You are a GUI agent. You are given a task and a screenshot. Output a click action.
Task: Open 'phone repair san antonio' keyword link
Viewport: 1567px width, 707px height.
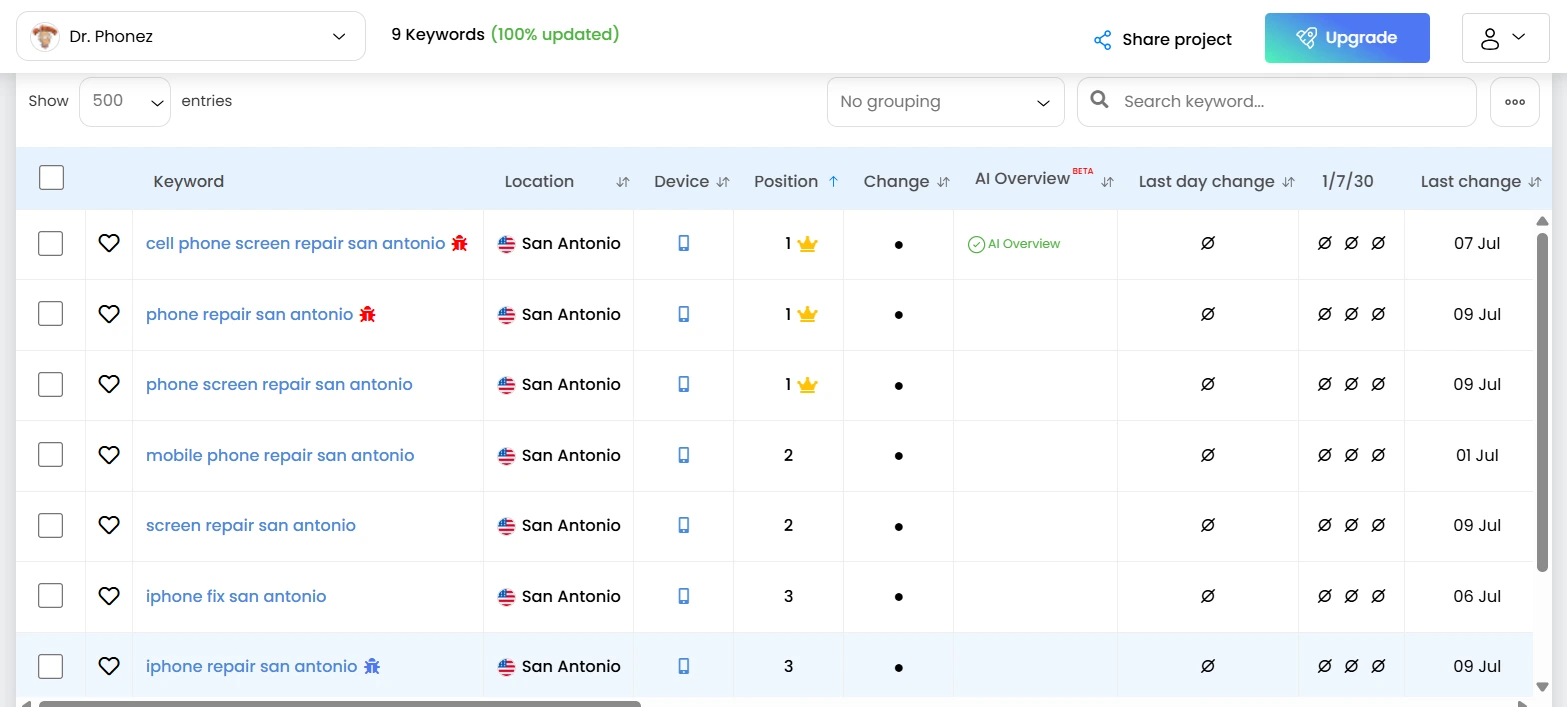tap(249, 314)
